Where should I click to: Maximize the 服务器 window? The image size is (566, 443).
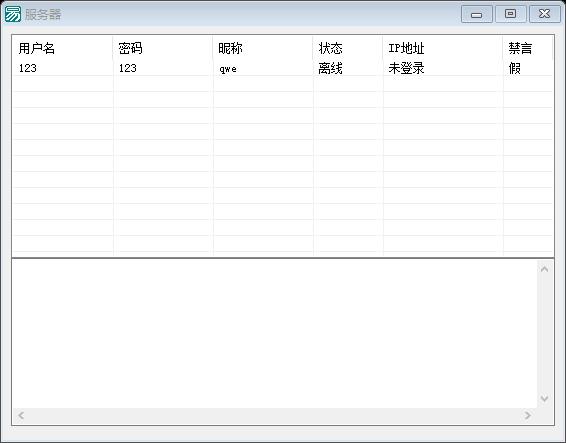pos(510,14)
